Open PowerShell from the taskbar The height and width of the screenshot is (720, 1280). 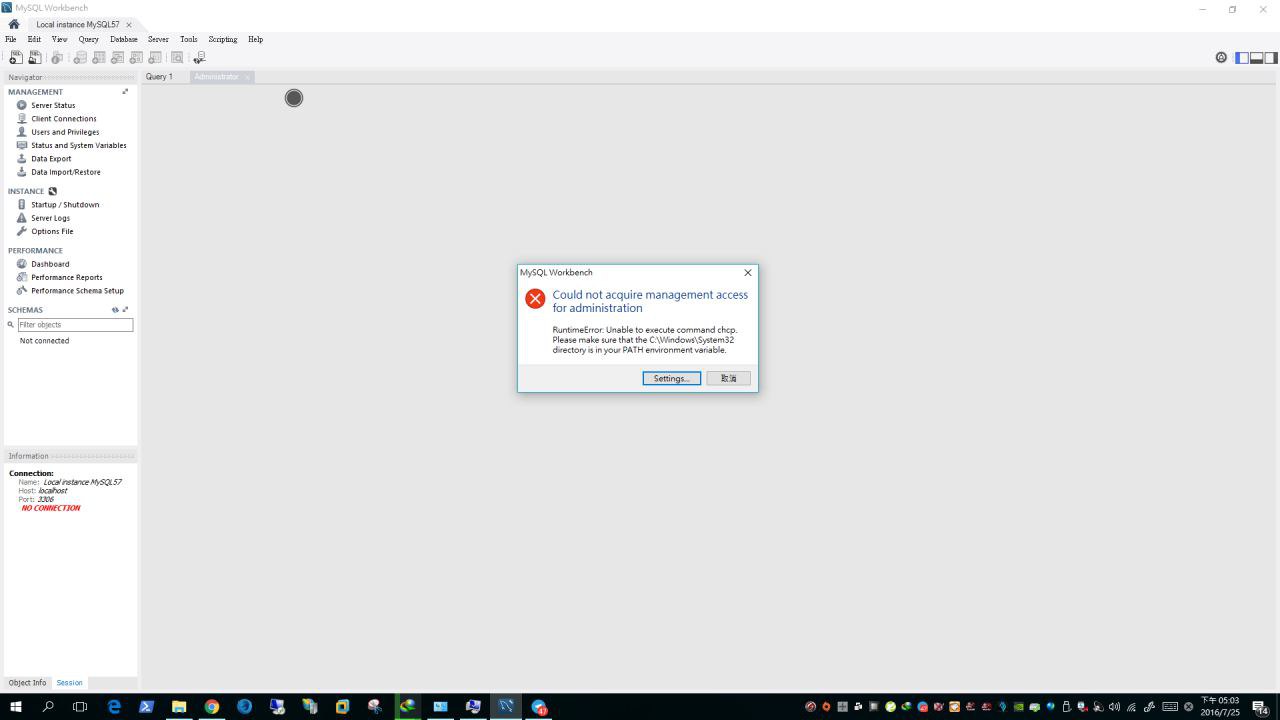146,707
